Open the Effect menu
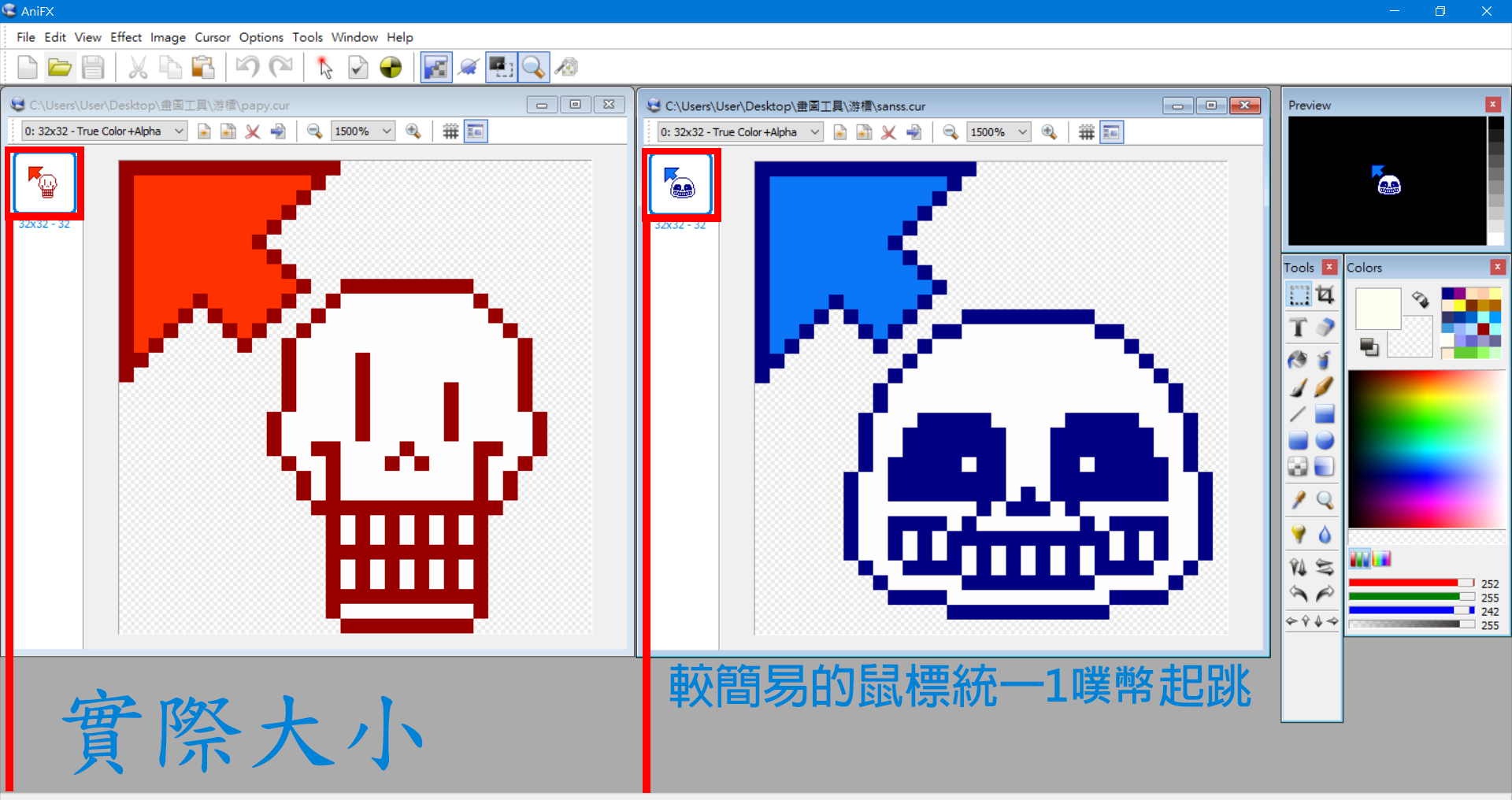 pos(126,37)
